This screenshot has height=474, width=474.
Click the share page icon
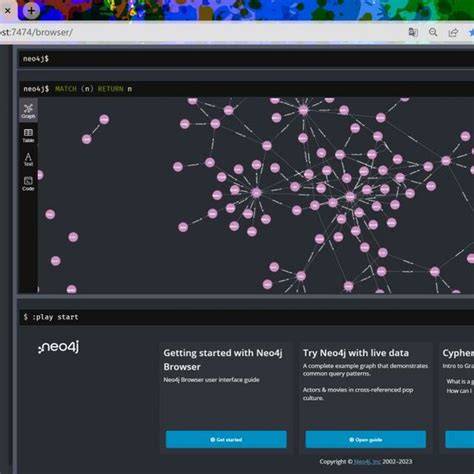453,32
